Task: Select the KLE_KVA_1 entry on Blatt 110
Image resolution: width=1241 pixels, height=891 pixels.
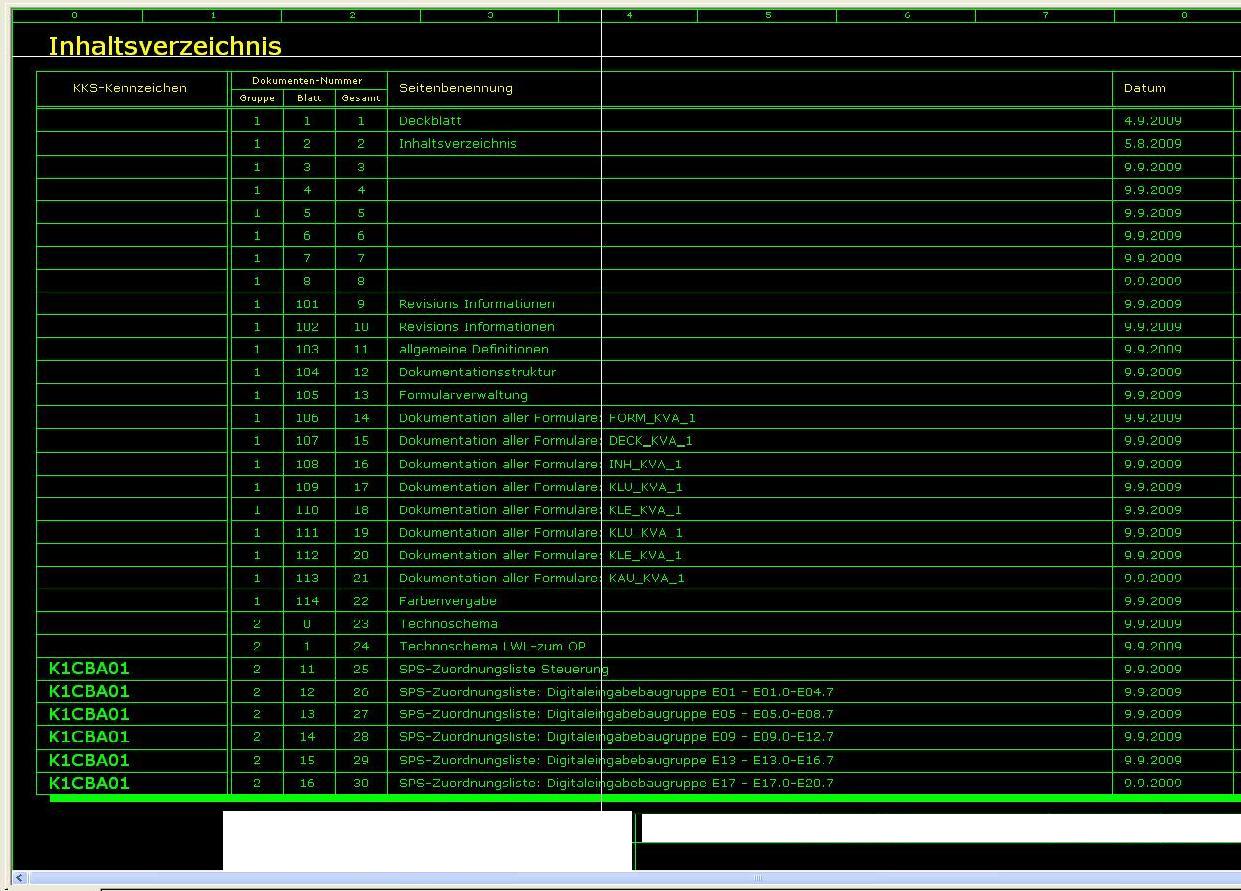Action: pyautogui.click(x=541, y=510)
